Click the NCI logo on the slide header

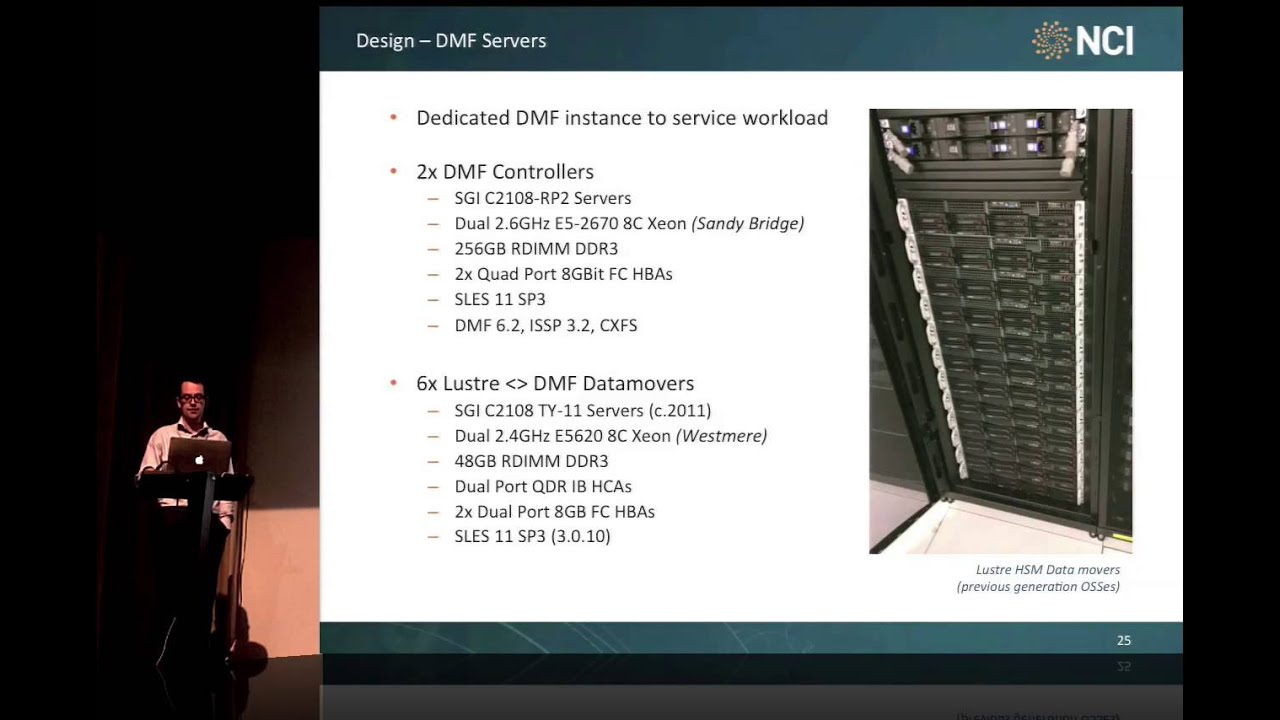1083,40
